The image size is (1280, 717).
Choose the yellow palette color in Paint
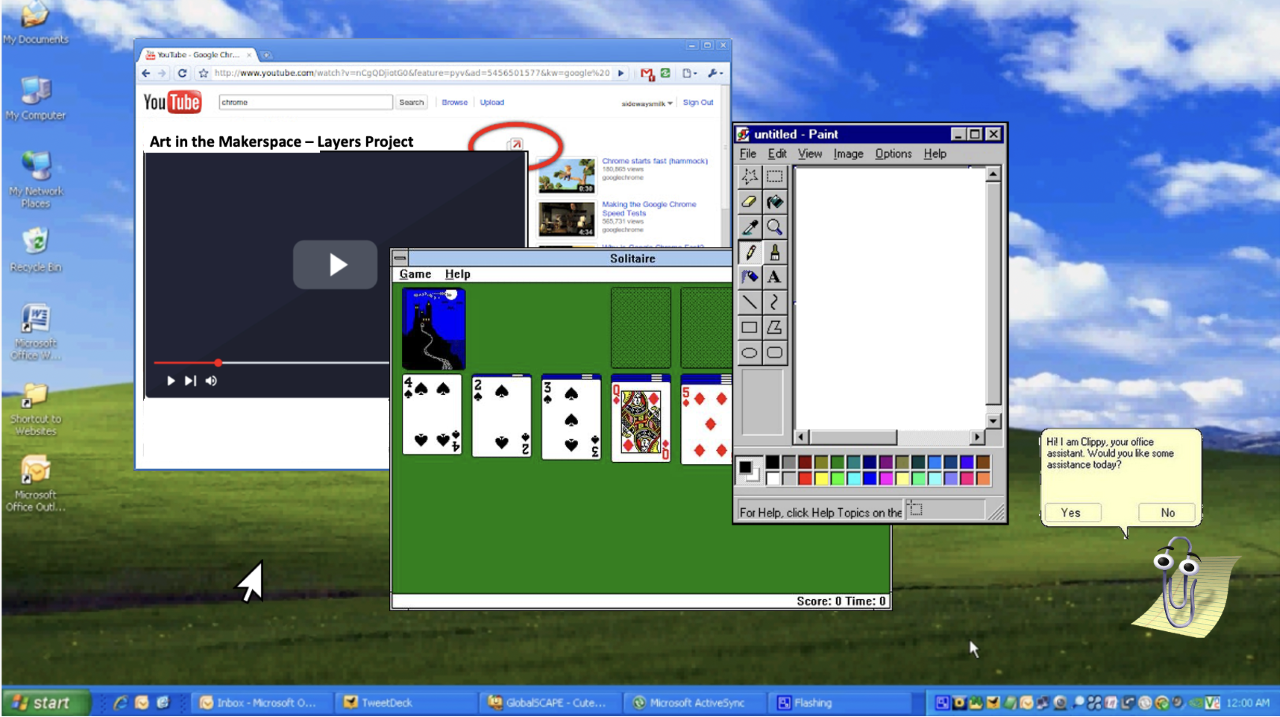(820, 478)
